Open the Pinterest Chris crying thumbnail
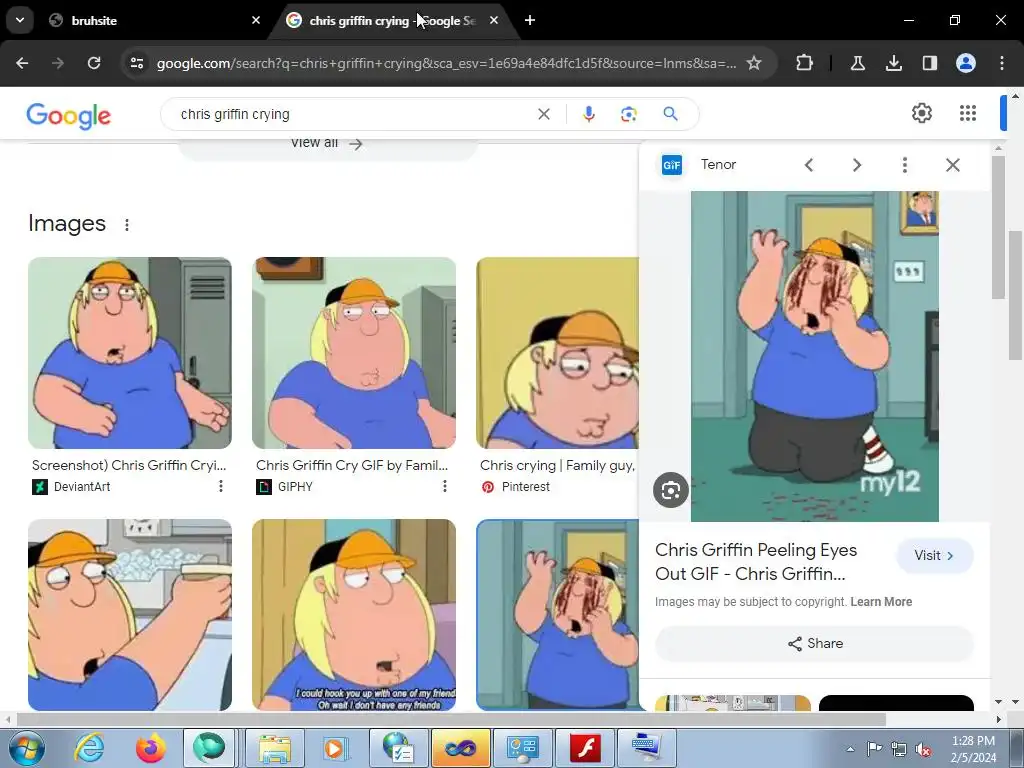1024x768 pixels. [x=557, y=353]
